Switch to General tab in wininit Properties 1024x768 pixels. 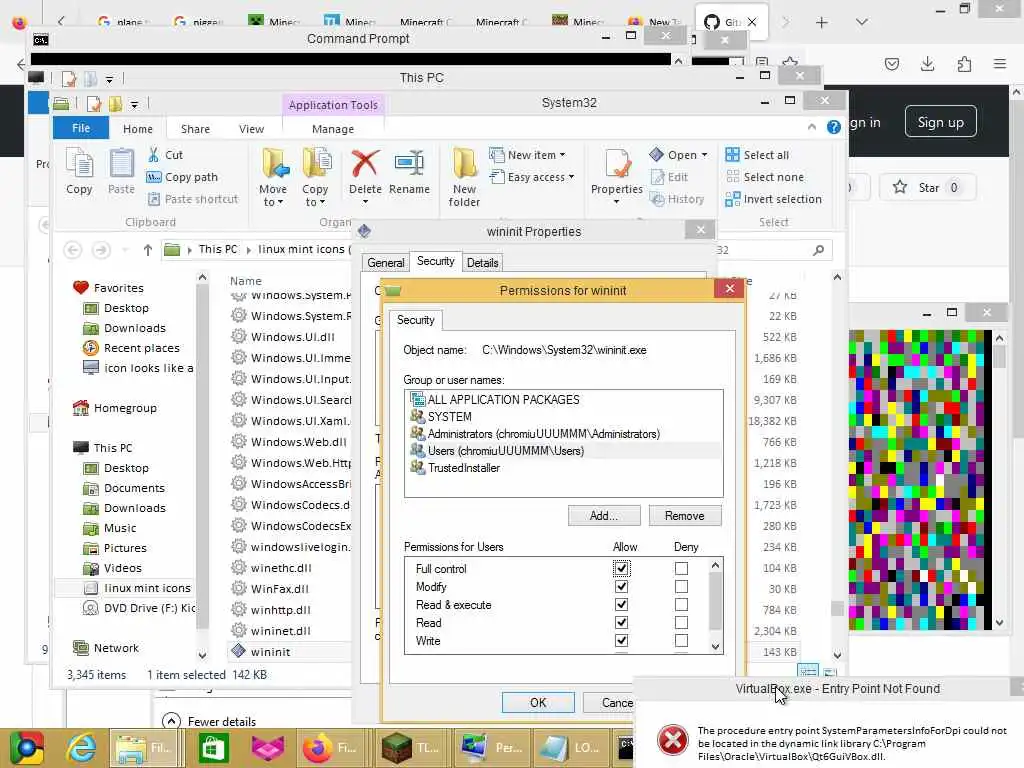pyautogui.click(x=385, y=263)
